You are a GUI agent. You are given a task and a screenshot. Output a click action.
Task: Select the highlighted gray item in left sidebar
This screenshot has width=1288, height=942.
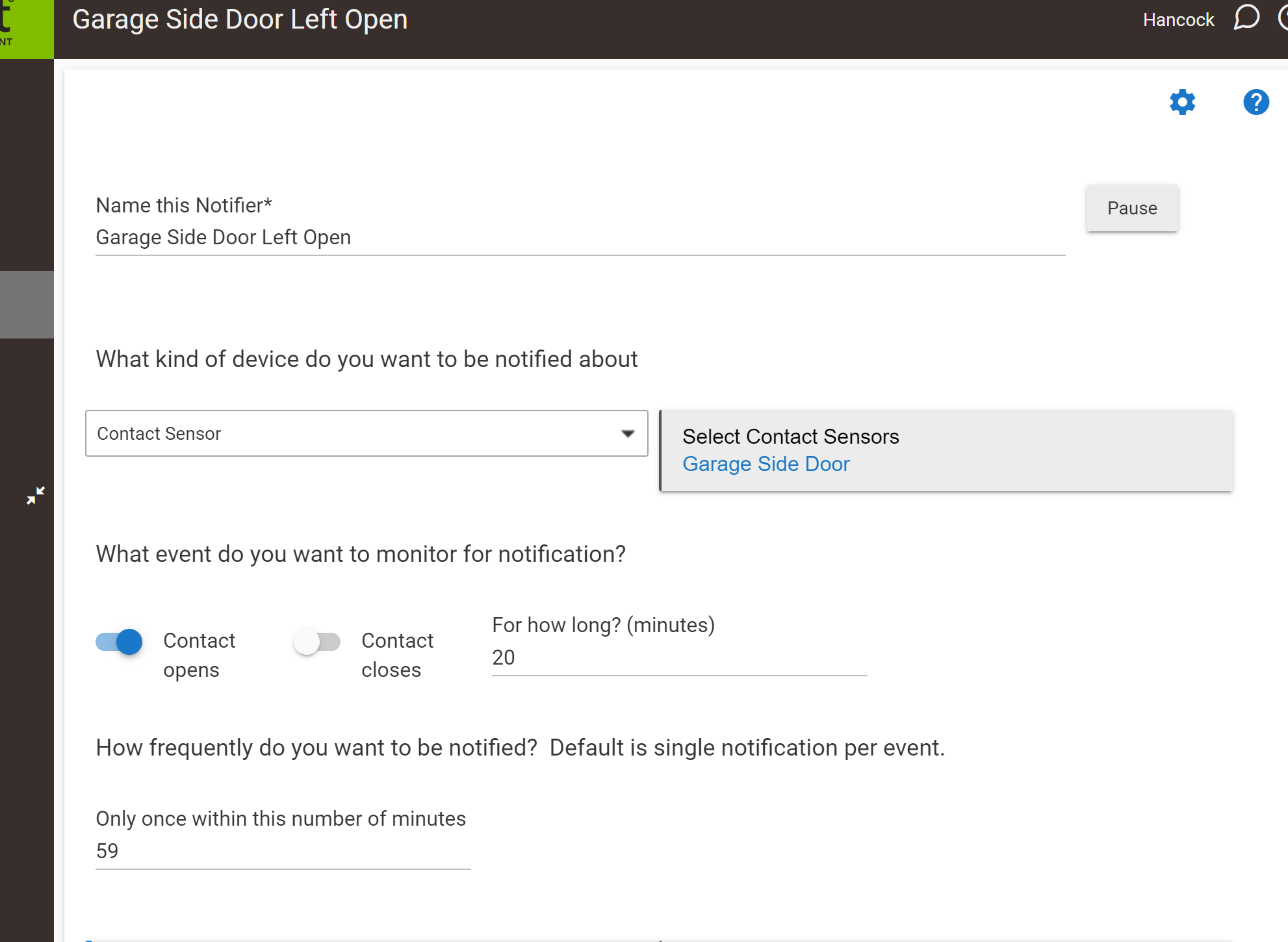tap(27, 304)
